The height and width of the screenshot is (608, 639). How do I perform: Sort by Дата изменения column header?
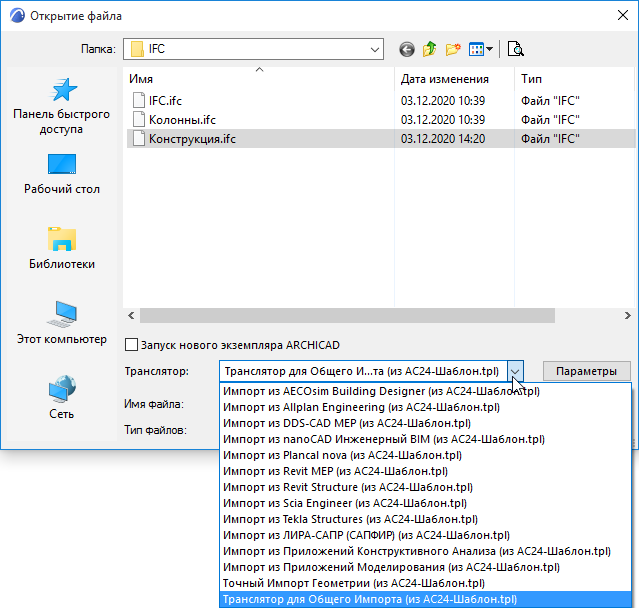(454, 79)
